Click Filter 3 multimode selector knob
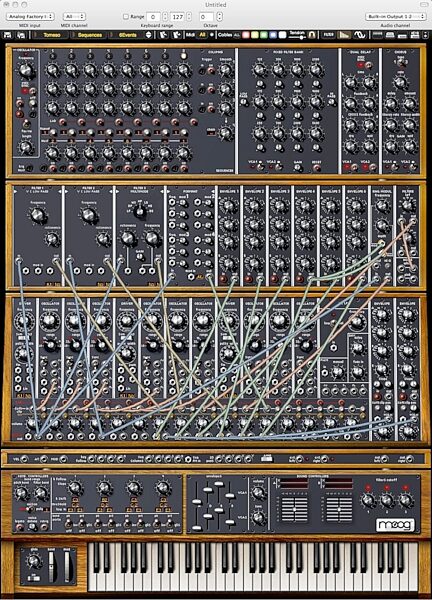The image size is (432, 600). click(x=140, y=211)
